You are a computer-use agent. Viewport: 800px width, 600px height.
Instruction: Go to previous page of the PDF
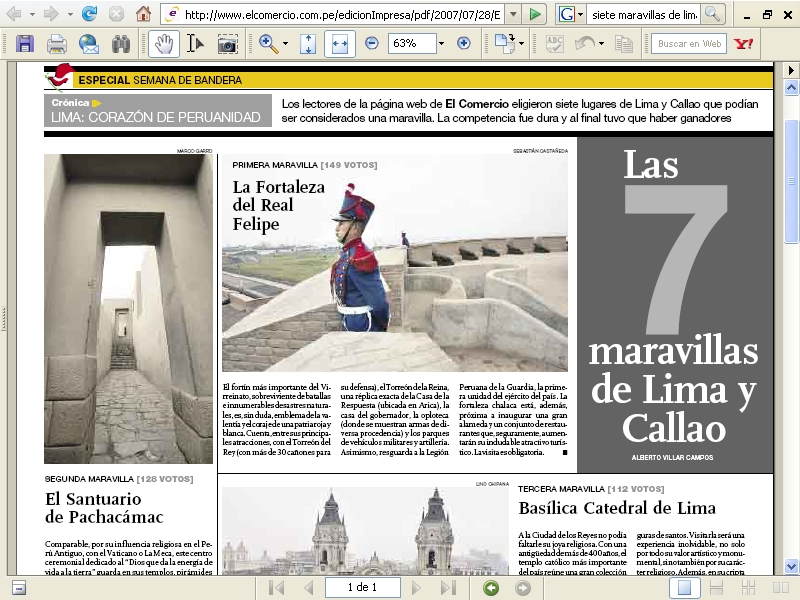tap(308, 588)
